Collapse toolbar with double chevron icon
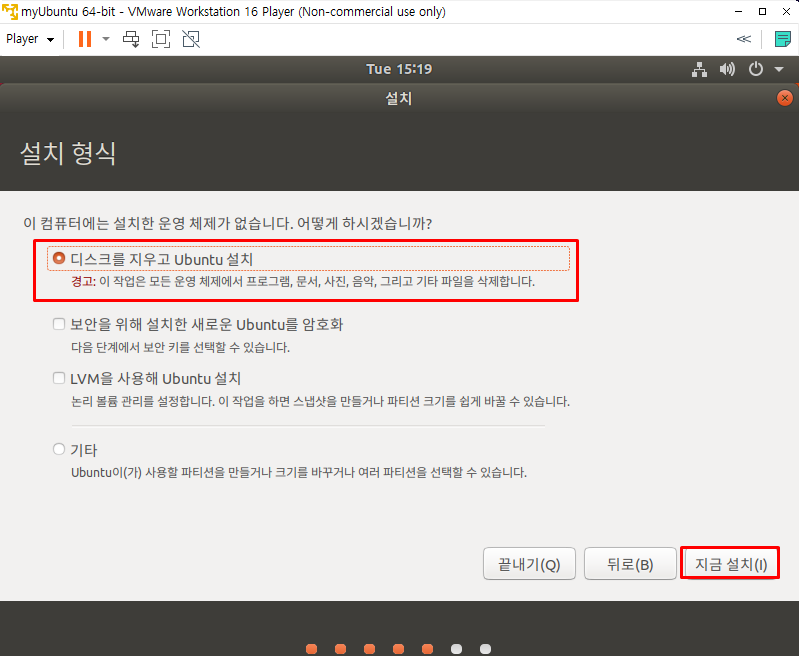799x656 pixels. [743, 39]
